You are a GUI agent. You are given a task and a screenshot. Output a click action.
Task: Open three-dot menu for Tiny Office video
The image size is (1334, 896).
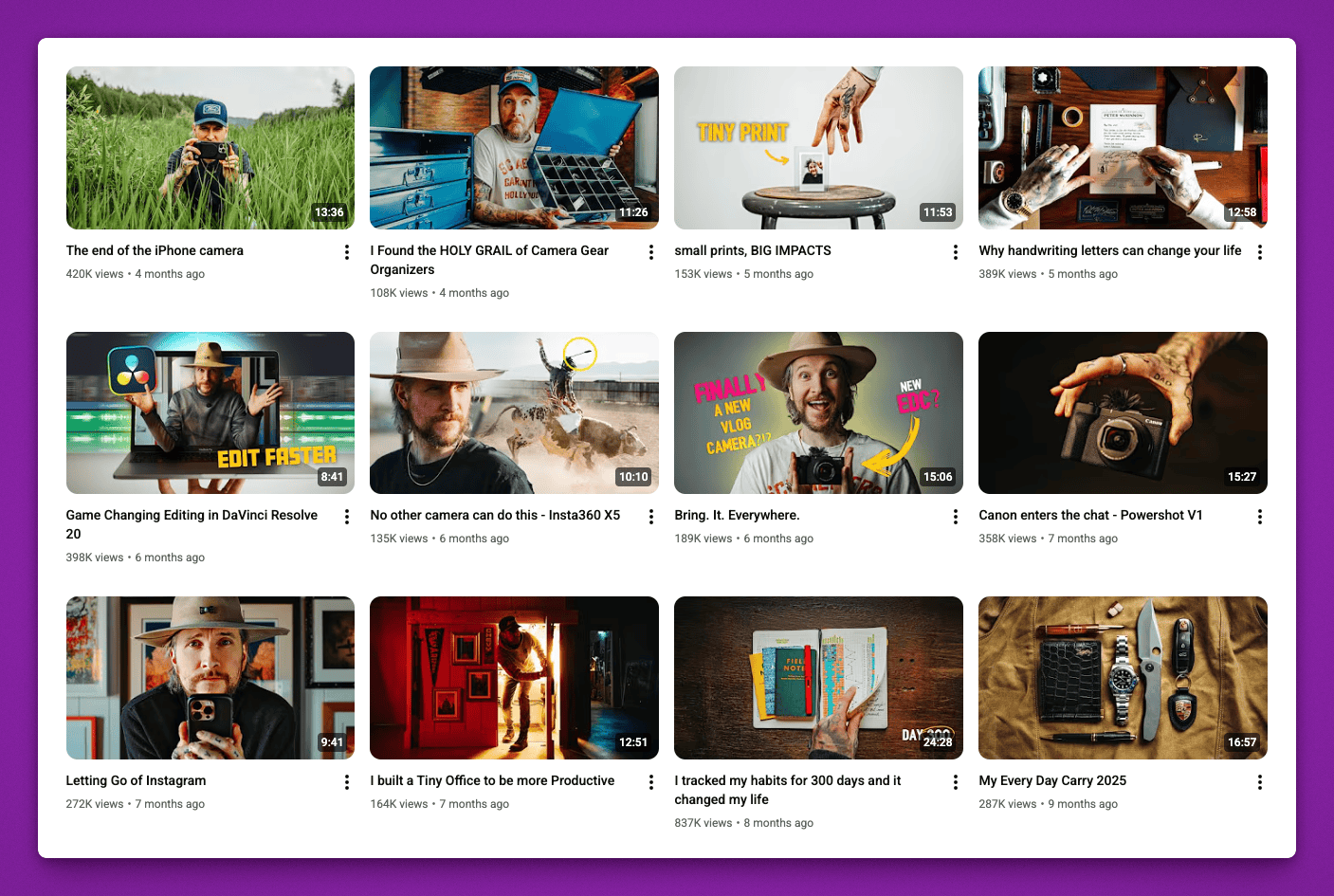651,782
